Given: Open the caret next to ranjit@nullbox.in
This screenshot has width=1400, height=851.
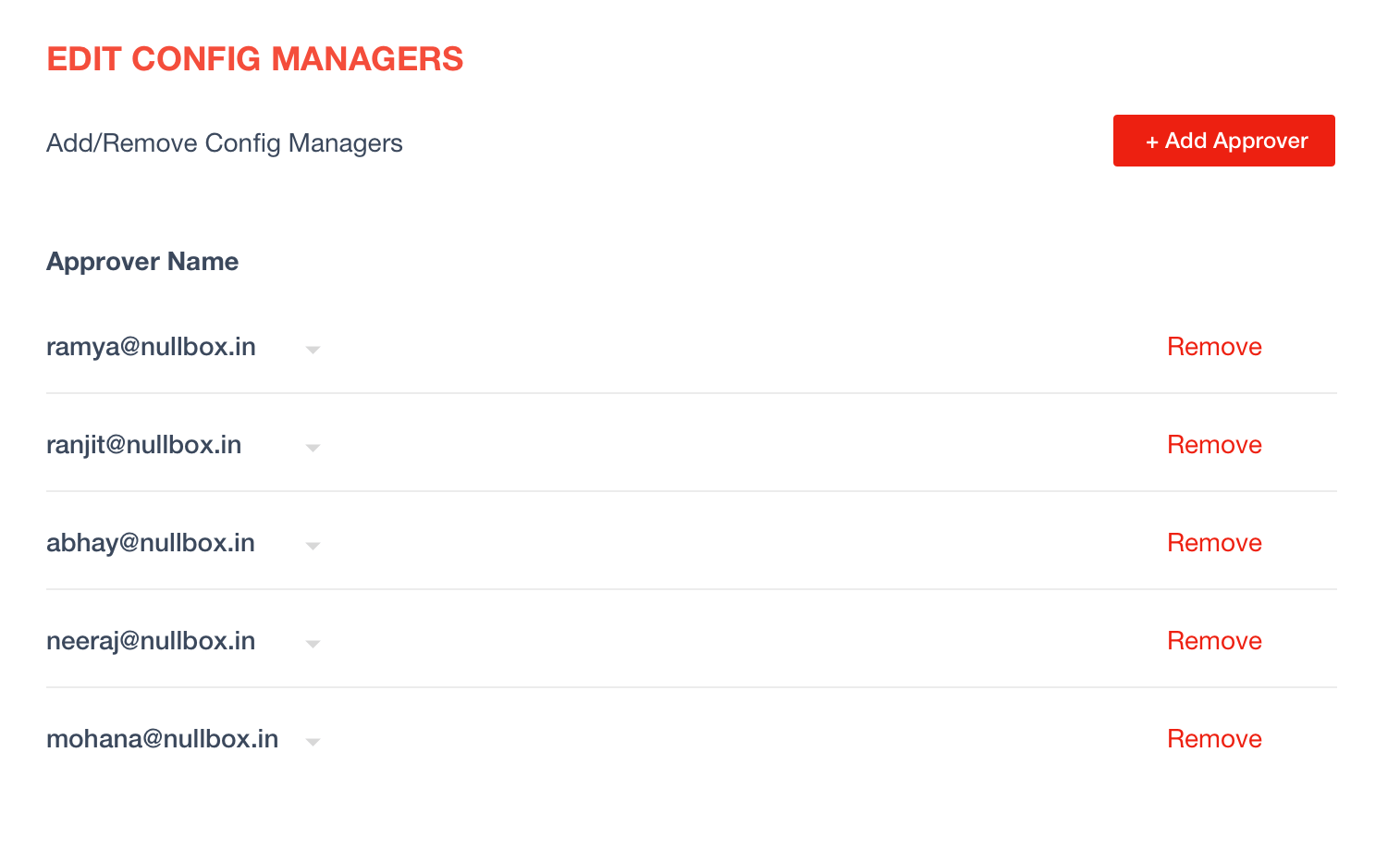Looking at the screenshot, I should 313,448.
